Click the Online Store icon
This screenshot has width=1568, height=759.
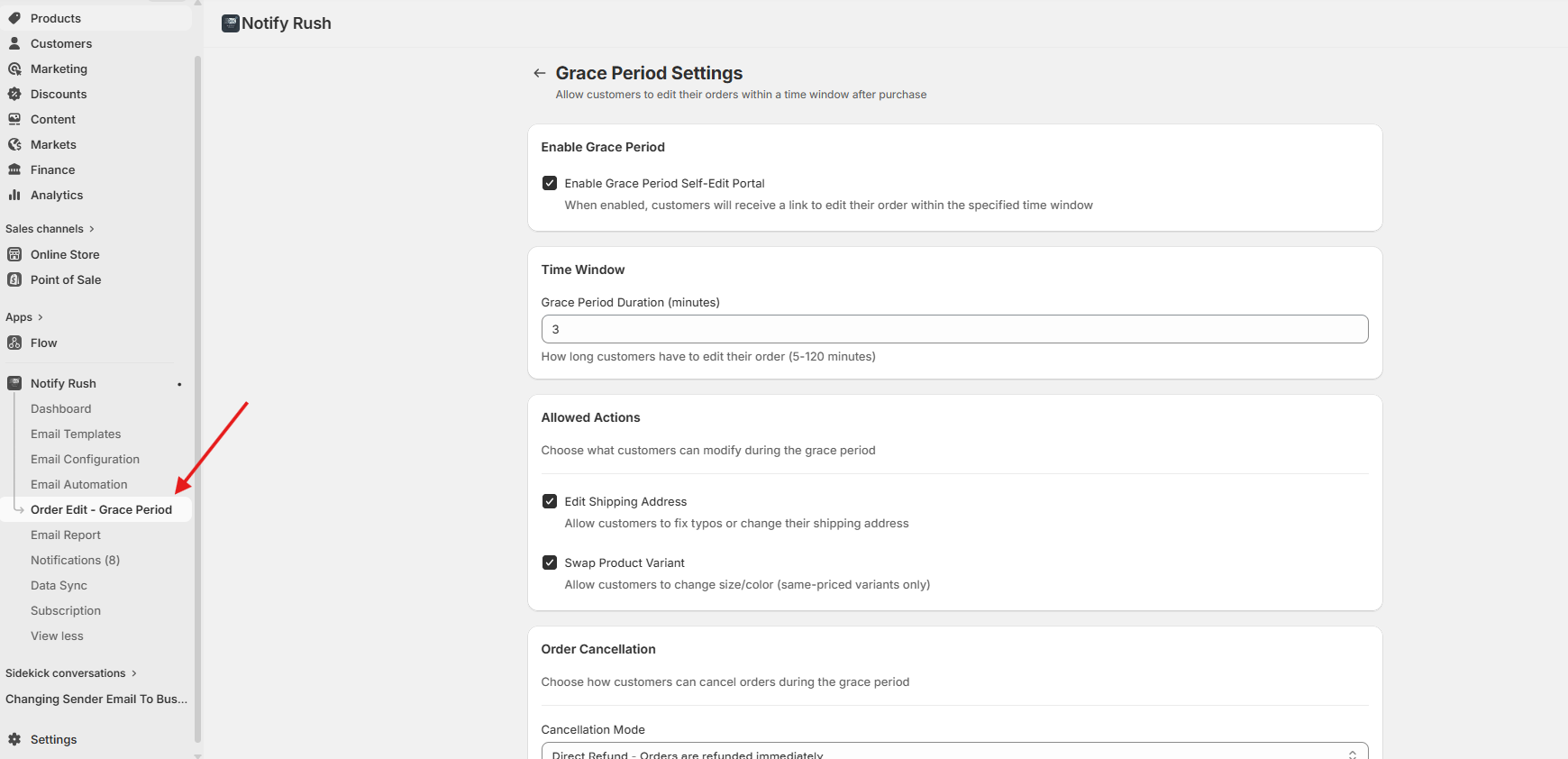(x=14, y=254)
